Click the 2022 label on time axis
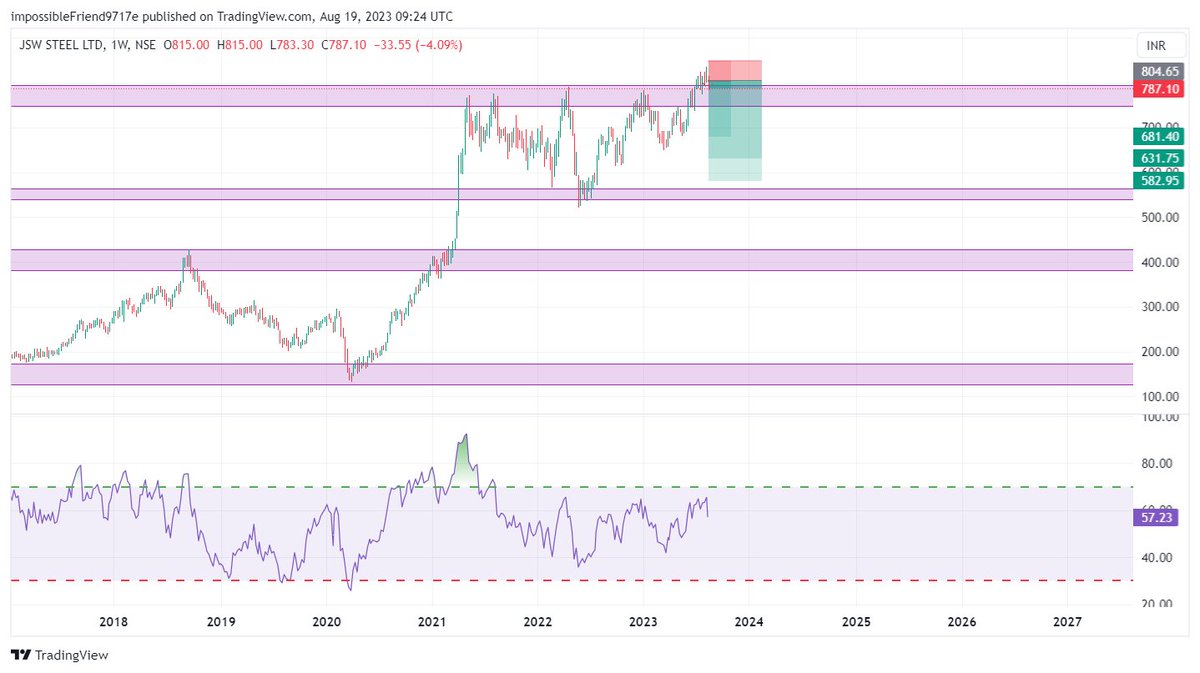Image resolution: width=1200 pixels, height=673 pixels. click(x=538, y=622)
